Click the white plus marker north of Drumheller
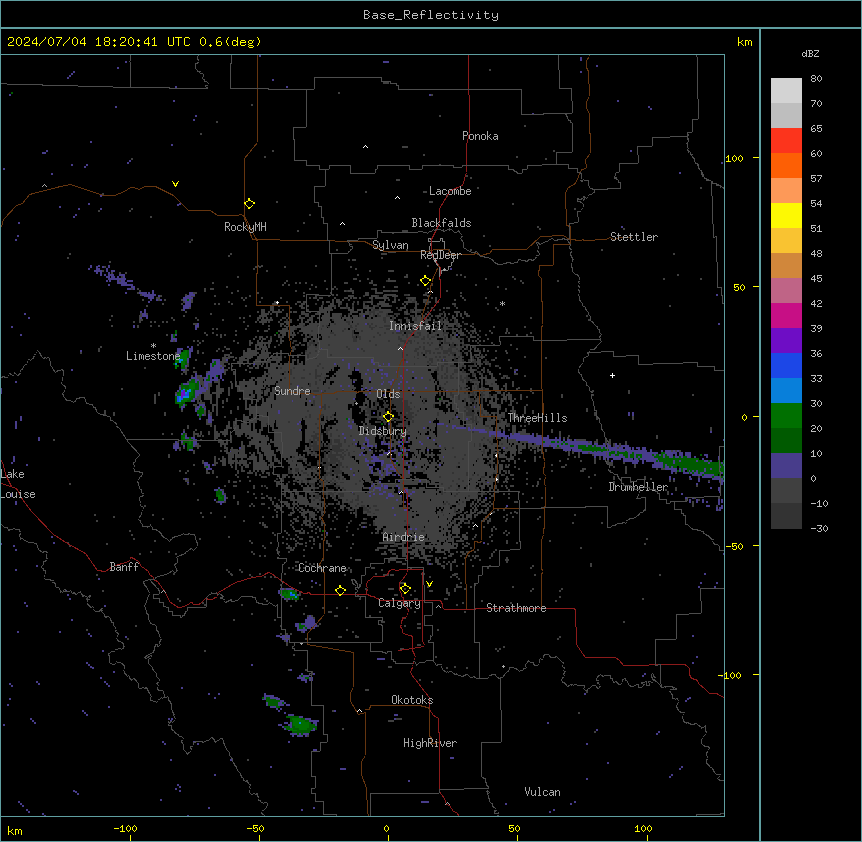Screen dimensions: 862x842 coord(612,375)
